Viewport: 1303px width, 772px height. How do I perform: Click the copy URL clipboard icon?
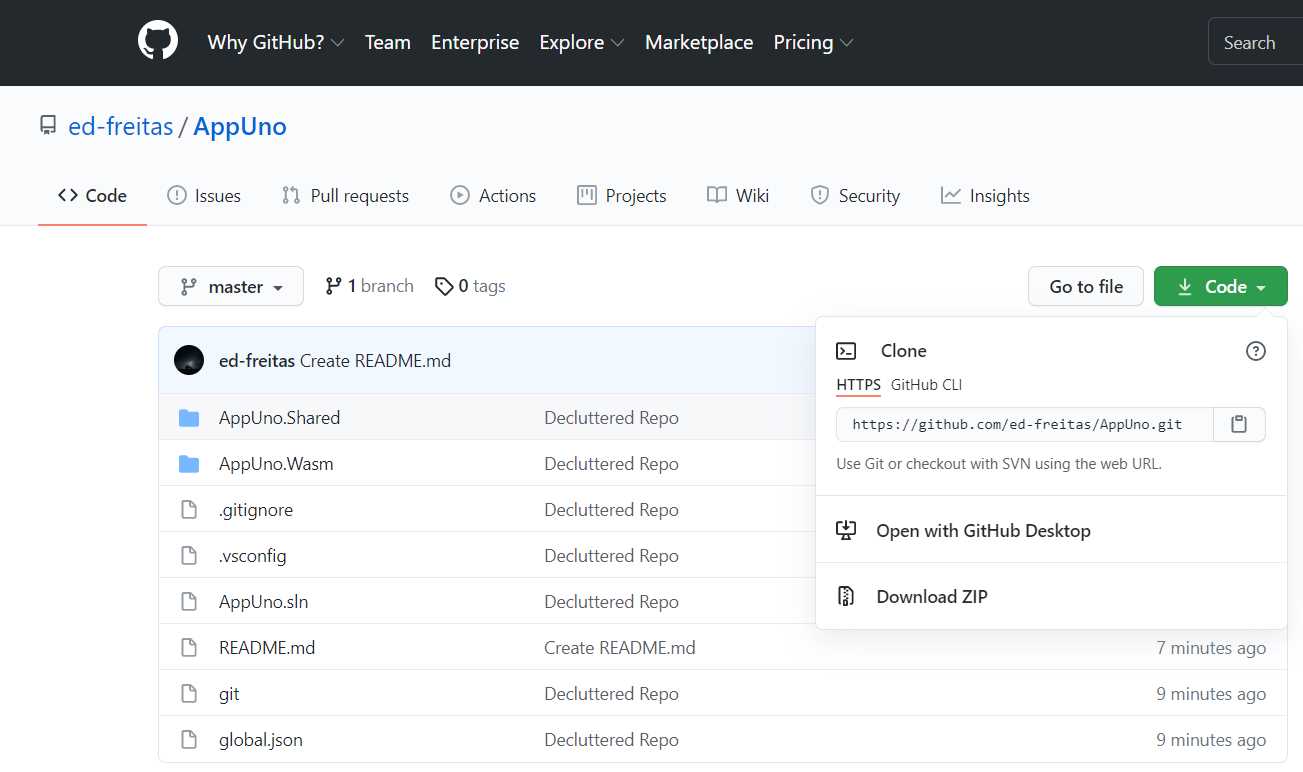[1239, 424]
